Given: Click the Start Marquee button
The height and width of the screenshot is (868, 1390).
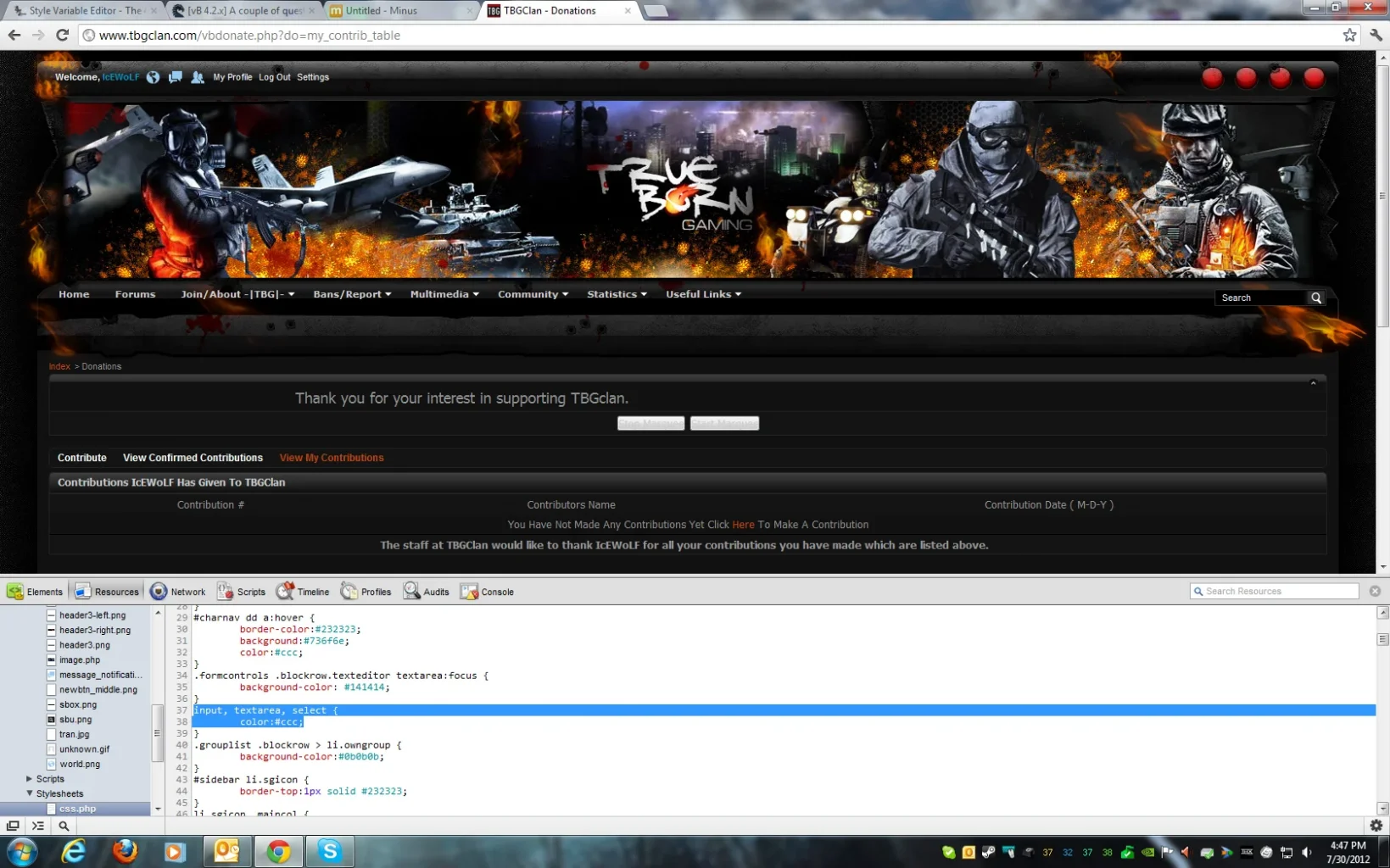Looking at the screenshot, I should (724, 423).
